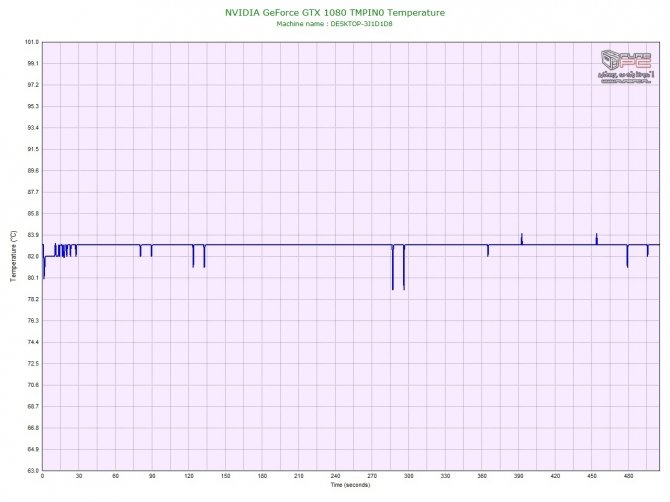Click the 'Temperature (°C)' vertical axis title

(x=13, y=256)
